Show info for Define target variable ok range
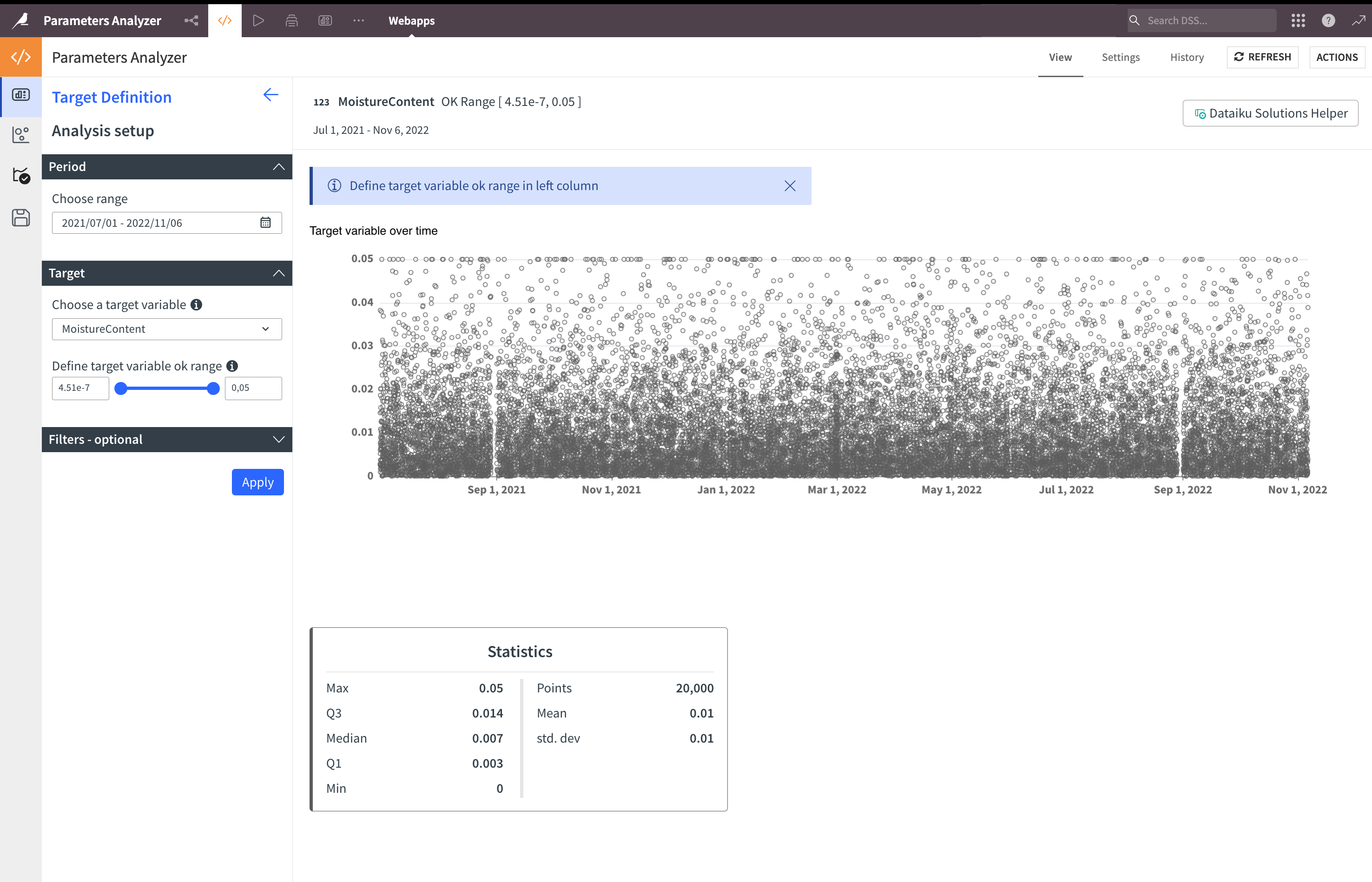This screenshot has width=1372, height=882. pyautogui.click(x=232, y=366)
